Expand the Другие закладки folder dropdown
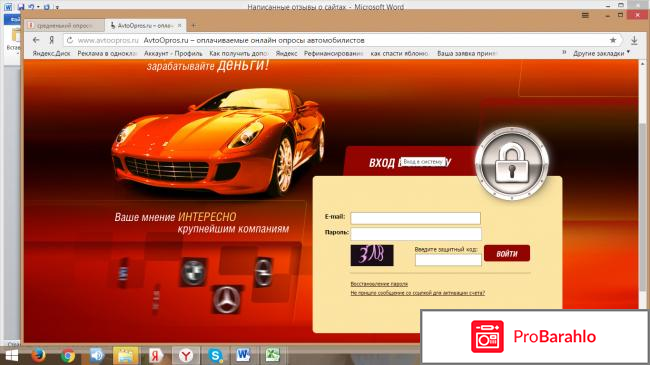The width and height of the screenshot is (650, 365). click(x=601, y=53)
